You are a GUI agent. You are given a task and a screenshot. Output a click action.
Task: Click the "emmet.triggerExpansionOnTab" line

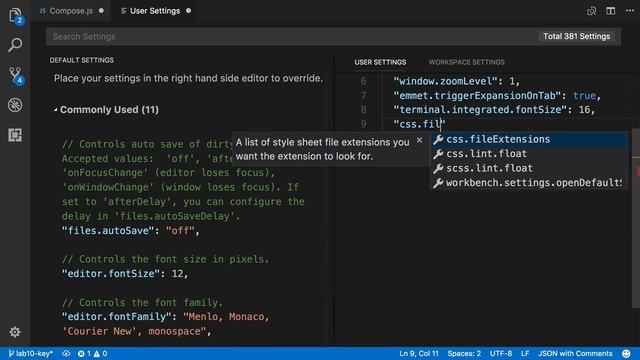(x=497, y=96)
